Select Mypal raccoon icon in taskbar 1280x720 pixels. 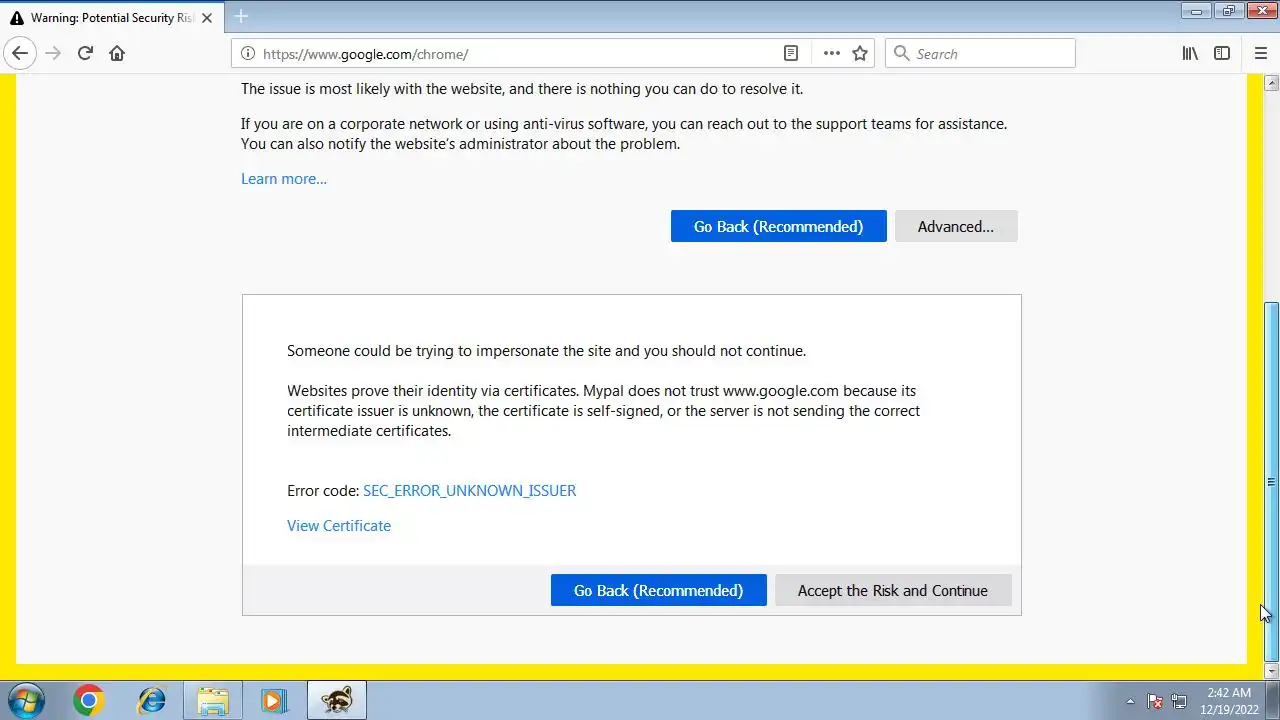click(337, 701)
